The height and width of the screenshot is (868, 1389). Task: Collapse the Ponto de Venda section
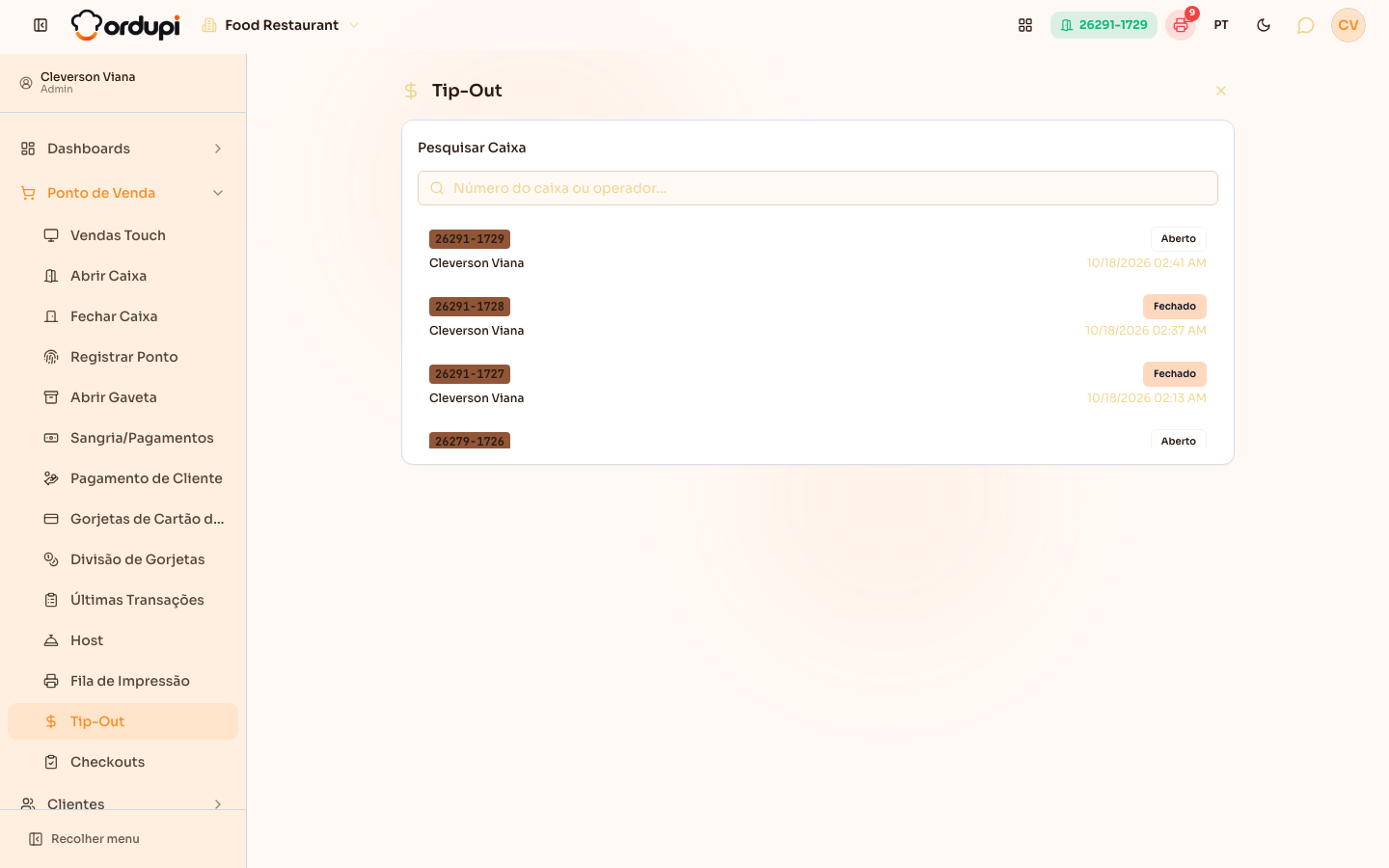pos(123,193)
